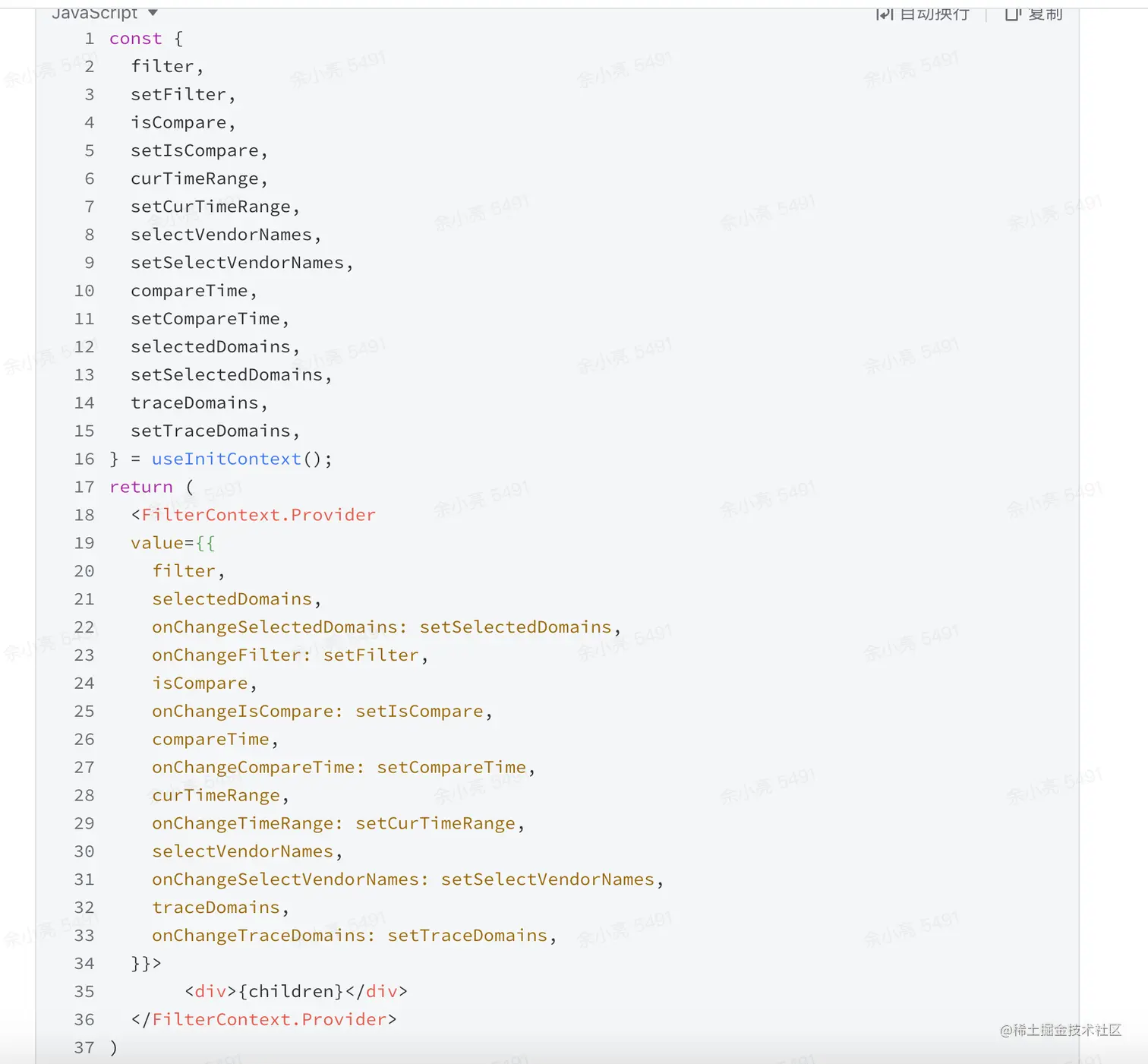Click 'setCurTimeRange' value on line 29
This screenshot has height=1064, width=1148.
[x=435, y=824]
